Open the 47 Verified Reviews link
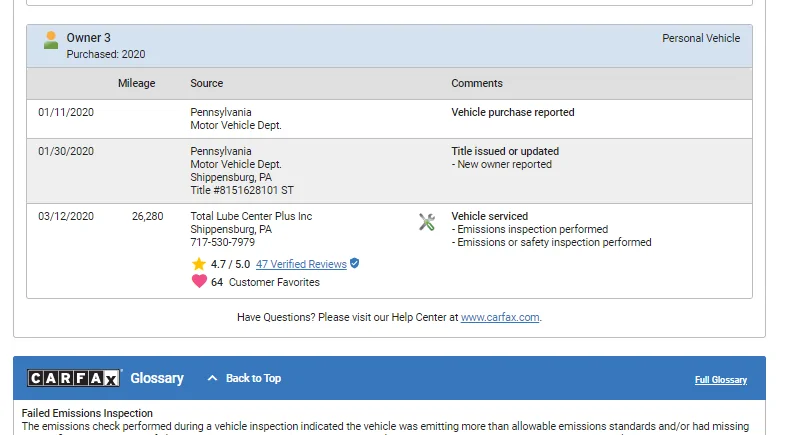Viewport: 800px width, 435px height. [x=301, y=264]
